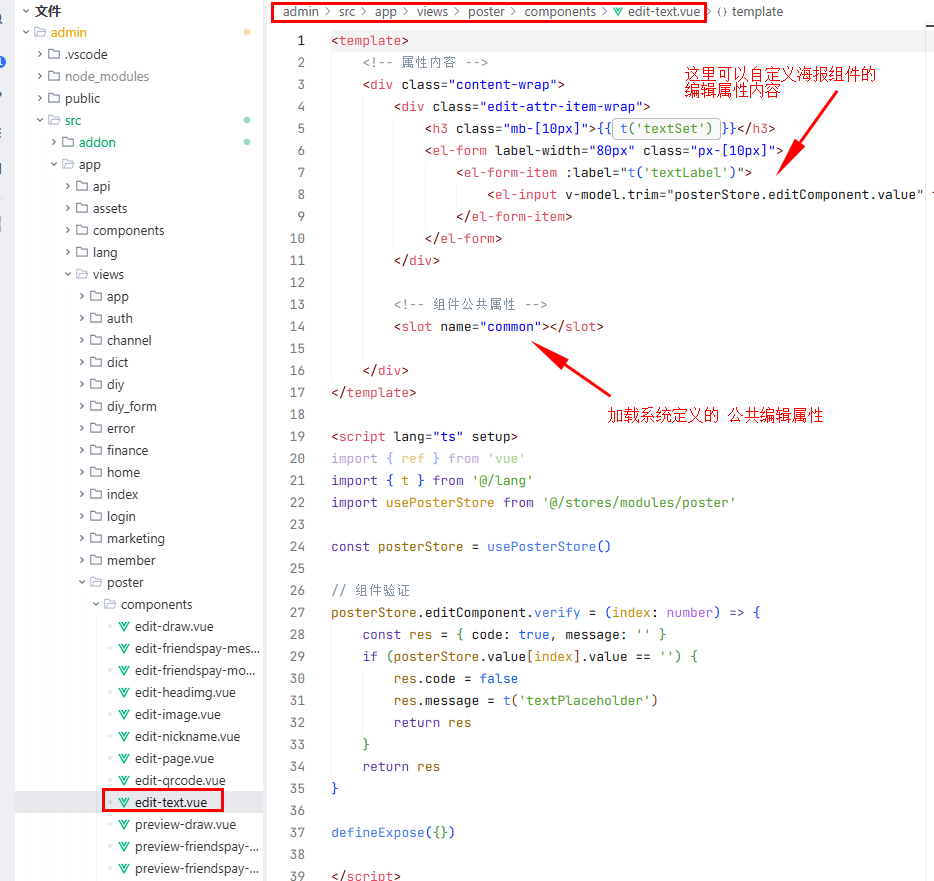934x881 pixels.
Task: Click the slot name "common" on line 14
Action: click(510, 327)
